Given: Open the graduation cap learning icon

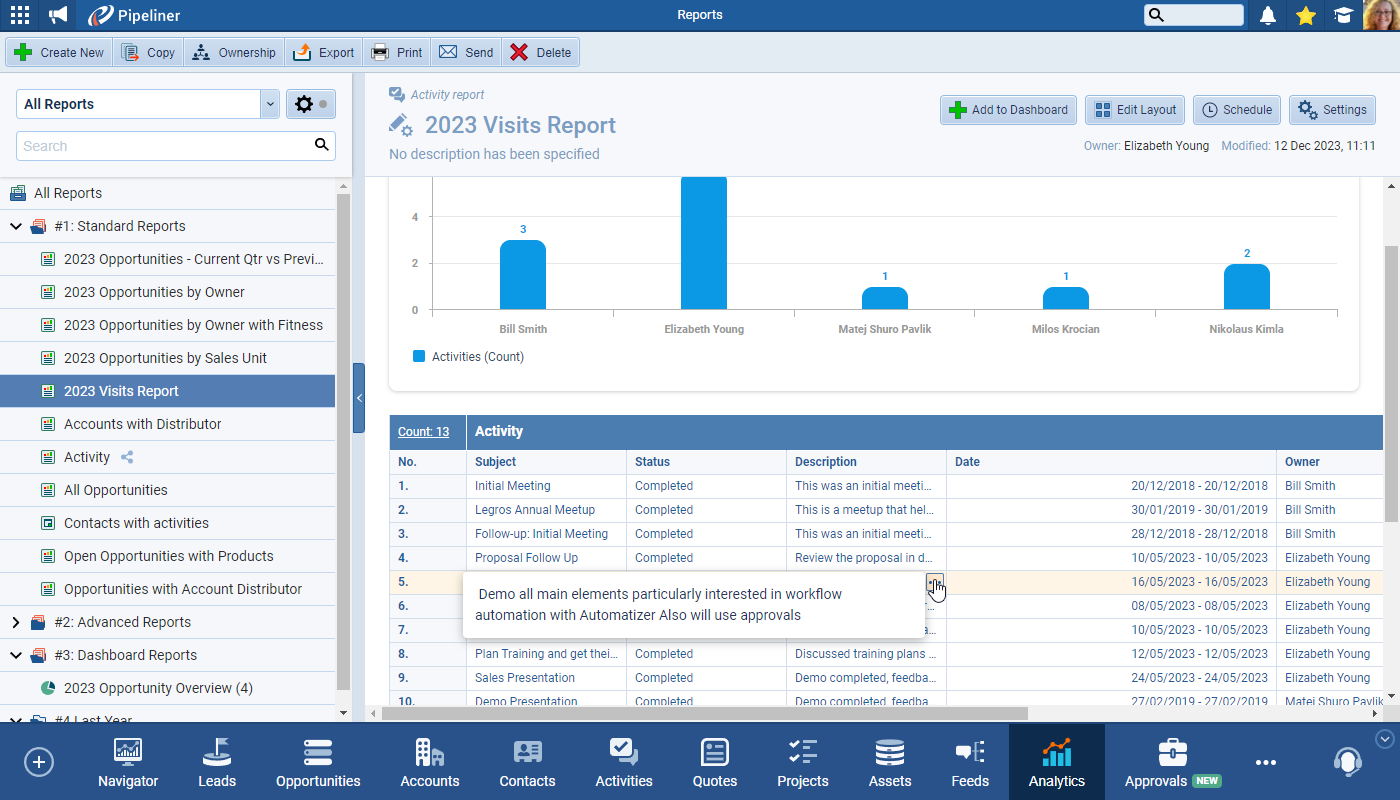Looking at the screenshot, I should [1342, 15].
